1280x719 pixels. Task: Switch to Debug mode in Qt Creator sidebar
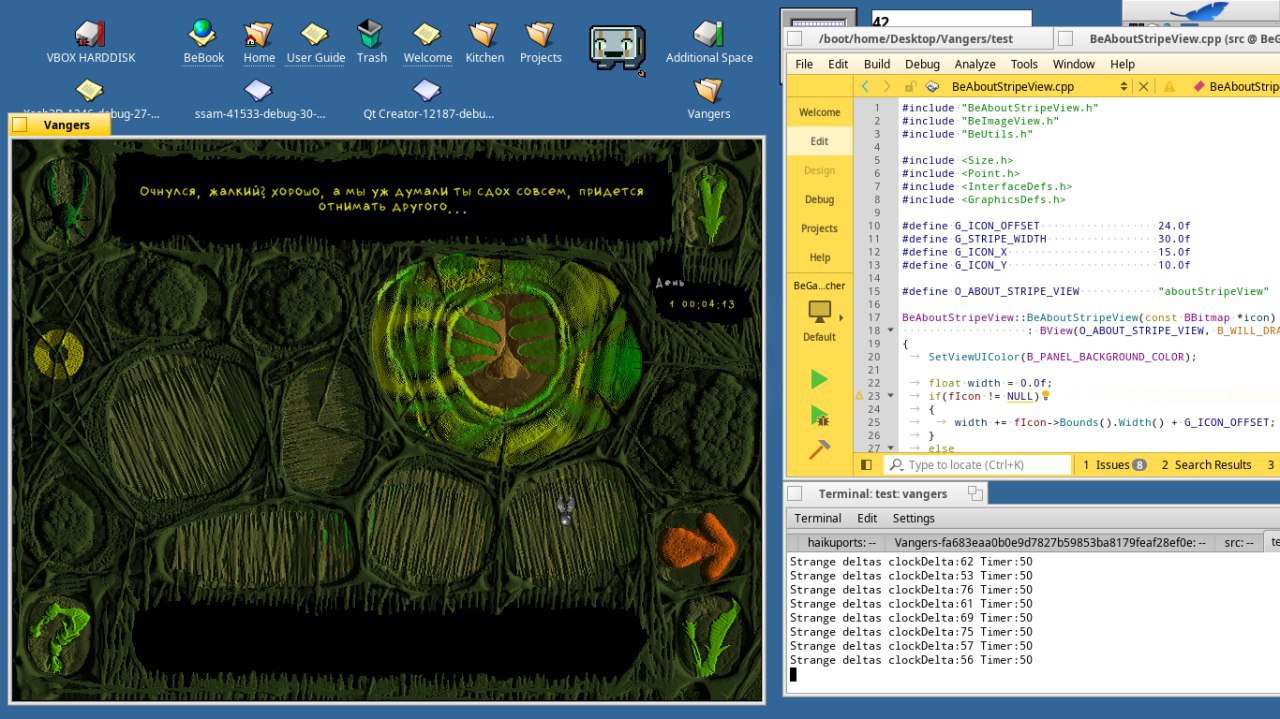coord(819,199)
